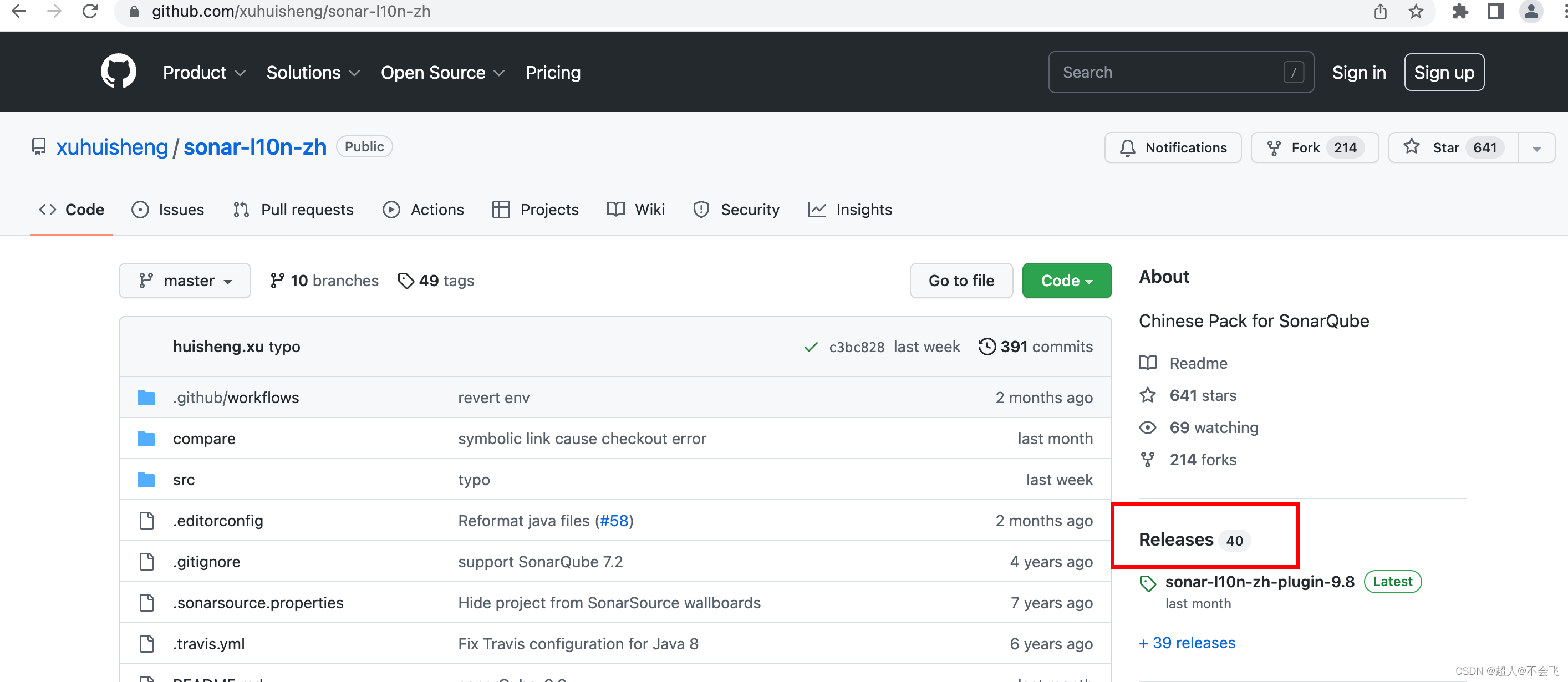Open commit message 'symbolic link cause checkout error'
The height and width of the screenshot is (682, 1568).
pos(582,439)
